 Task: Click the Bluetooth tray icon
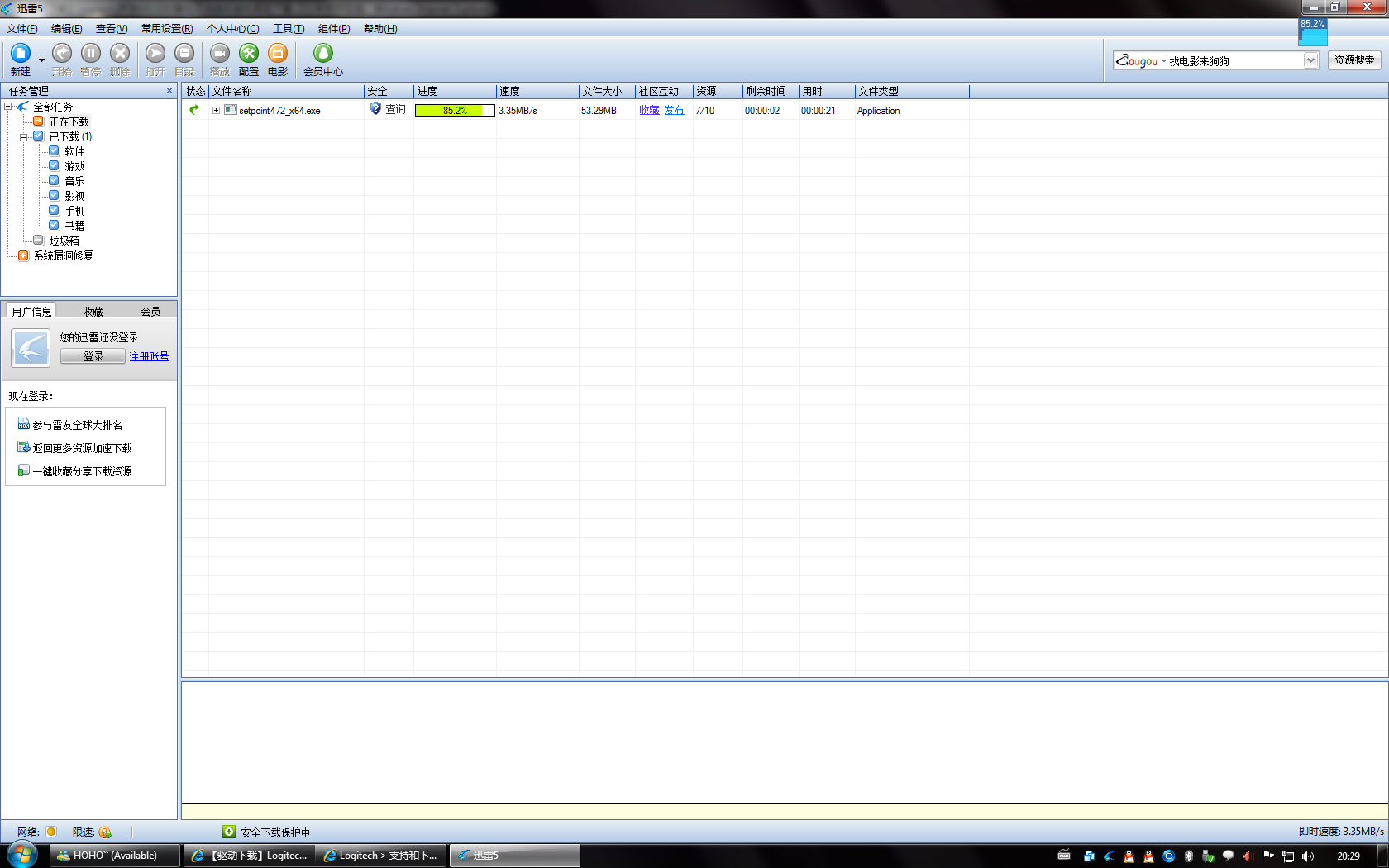tap(1188, 856)
